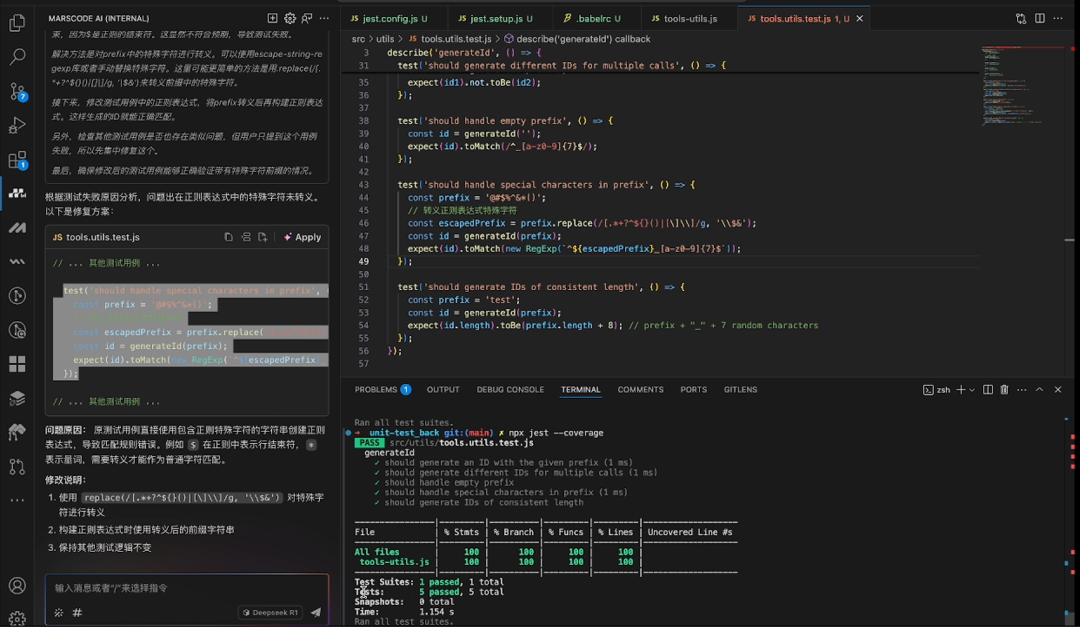This screenshot has height=627, width=1080.
Task: Open the Extensions view in activity bar
Action: point(17,160)
